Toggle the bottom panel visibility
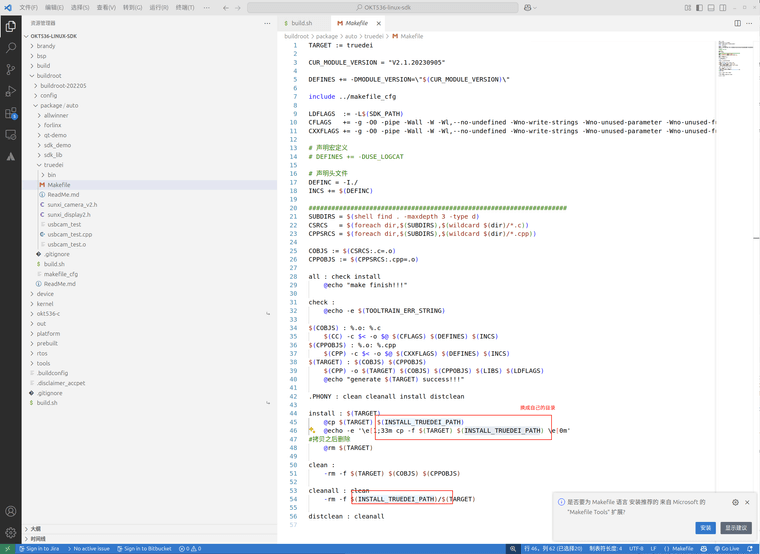 coord(711,8)
